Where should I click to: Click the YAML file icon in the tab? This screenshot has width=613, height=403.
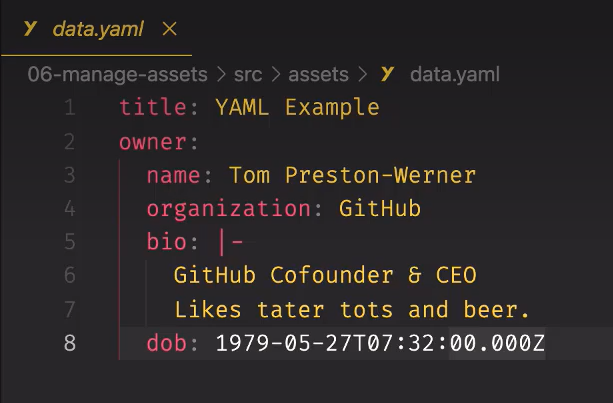point(30,29)
